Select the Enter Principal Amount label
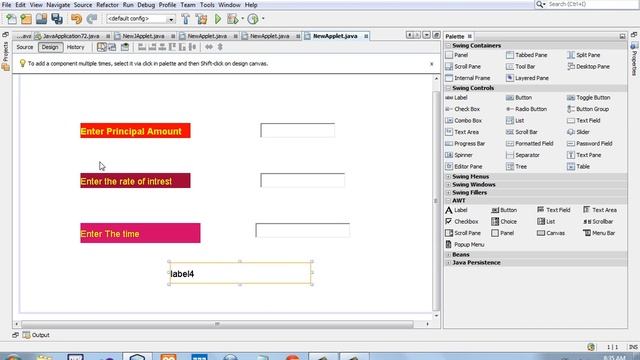The height and width of the screenshot is (360, 640). pyautogui.click(x=135, y=131)
